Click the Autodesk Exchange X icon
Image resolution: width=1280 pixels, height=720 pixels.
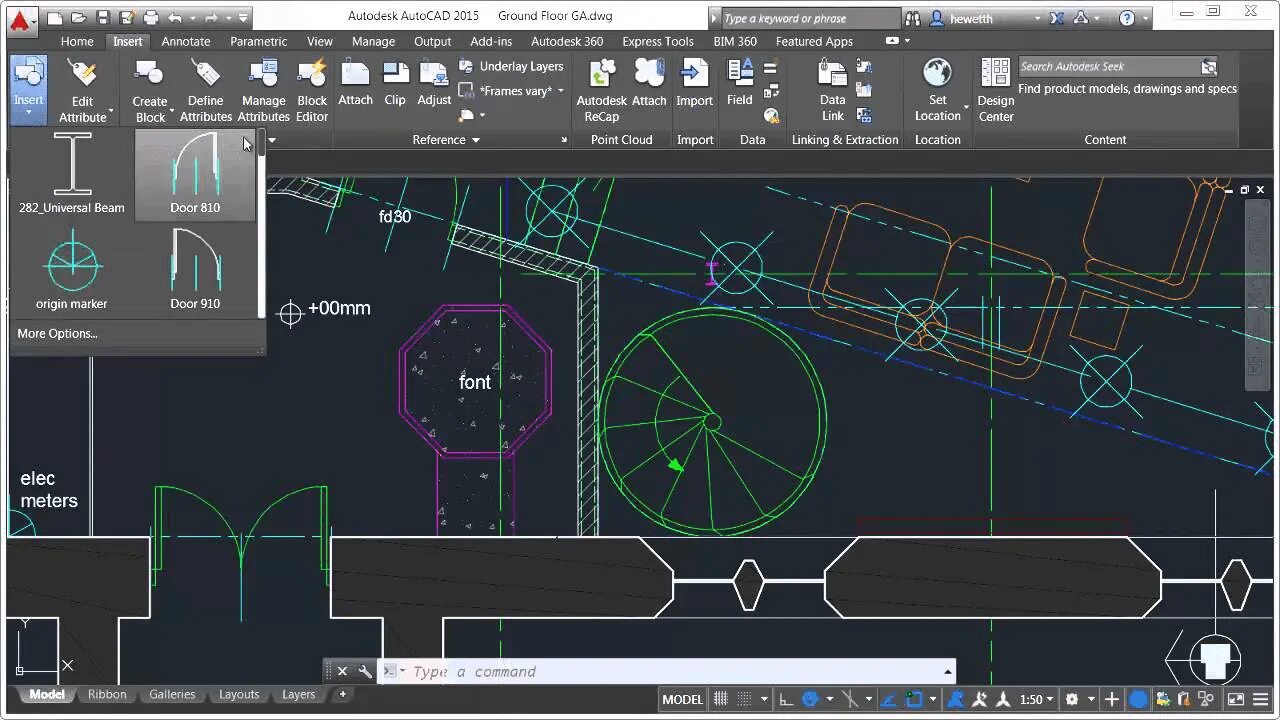coord(1058,18)
